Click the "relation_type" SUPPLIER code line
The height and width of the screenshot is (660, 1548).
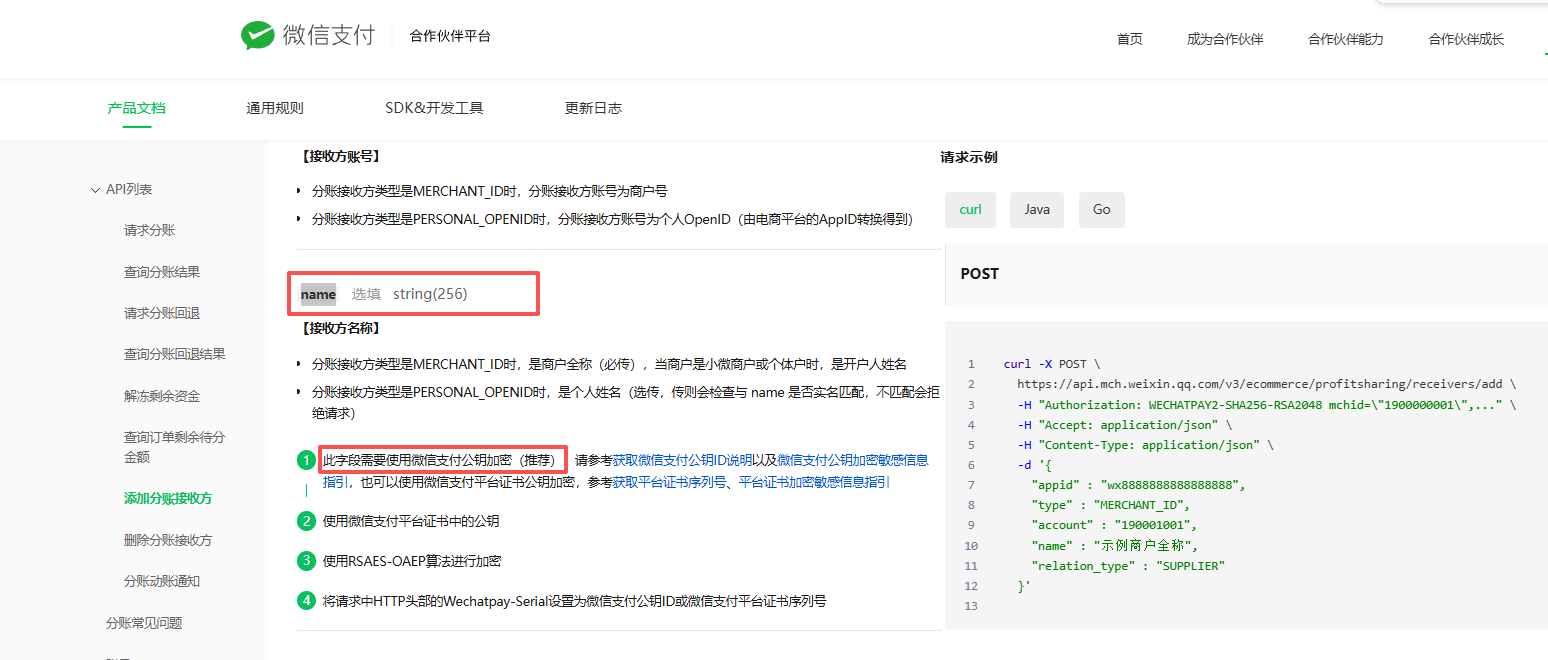(x=1128, y=566)
